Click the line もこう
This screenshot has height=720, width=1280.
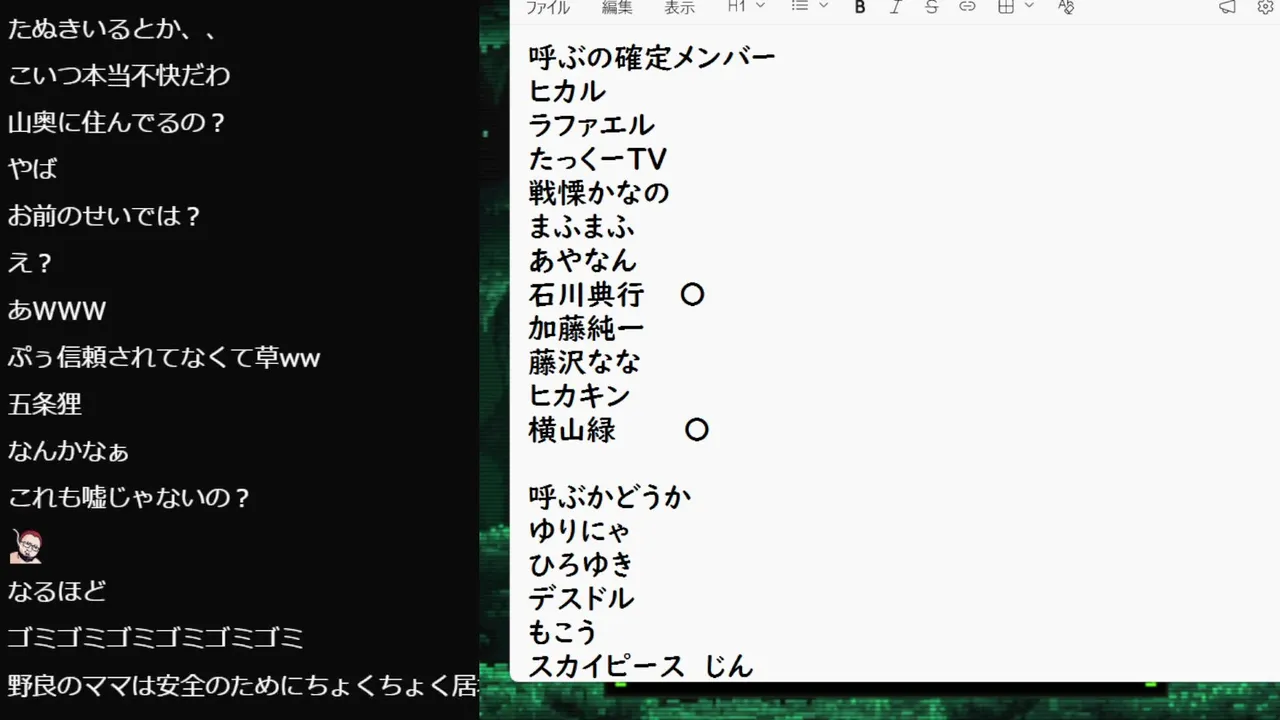[x=563, y=632]
